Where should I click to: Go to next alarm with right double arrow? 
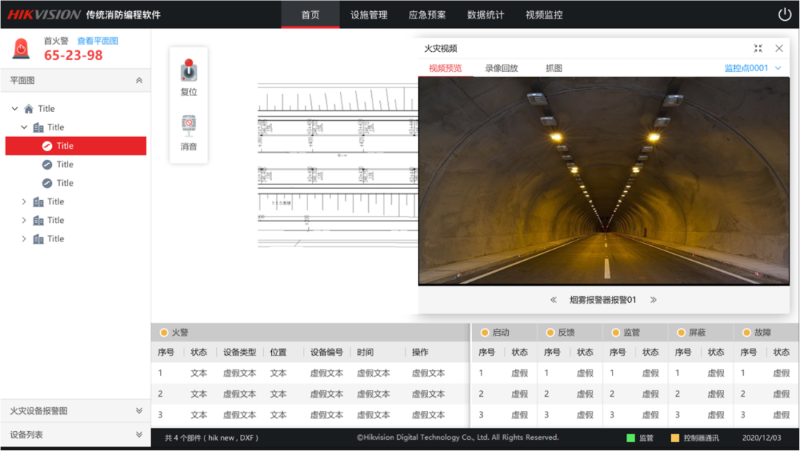[654, 299]
